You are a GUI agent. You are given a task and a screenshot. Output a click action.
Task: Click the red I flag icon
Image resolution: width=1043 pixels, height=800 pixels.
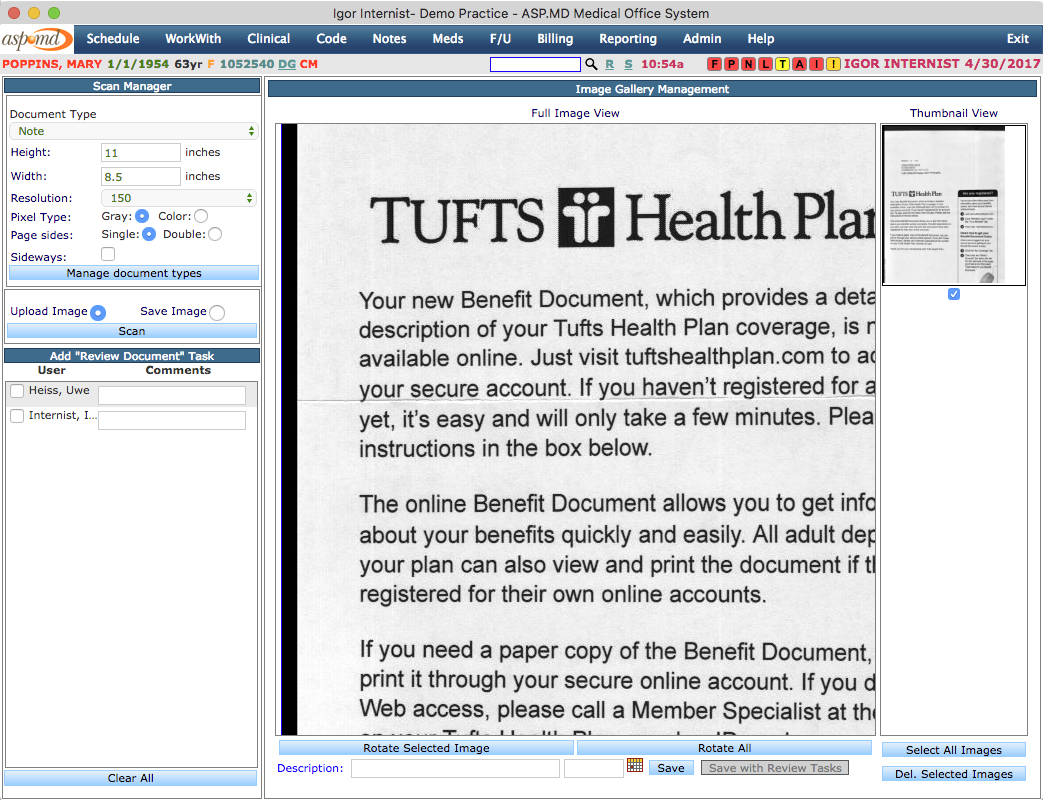pos(816,64)
